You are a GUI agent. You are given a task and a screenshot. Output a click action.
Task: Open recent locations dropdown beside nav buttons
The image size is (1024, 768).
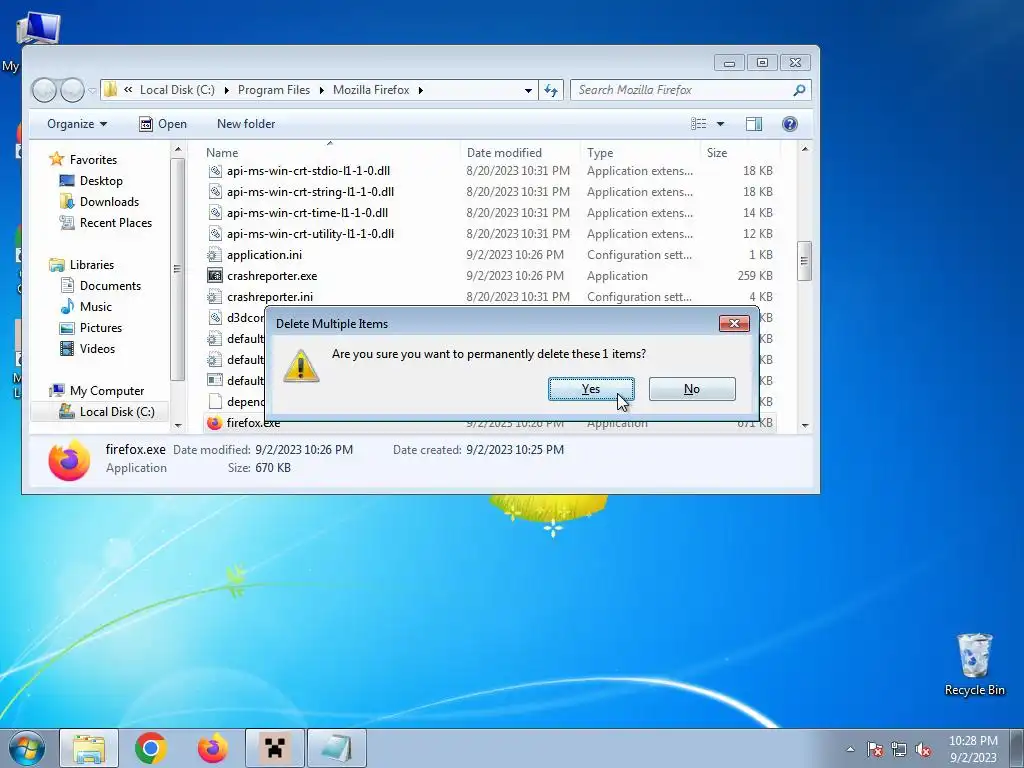[x=92, y=90]
